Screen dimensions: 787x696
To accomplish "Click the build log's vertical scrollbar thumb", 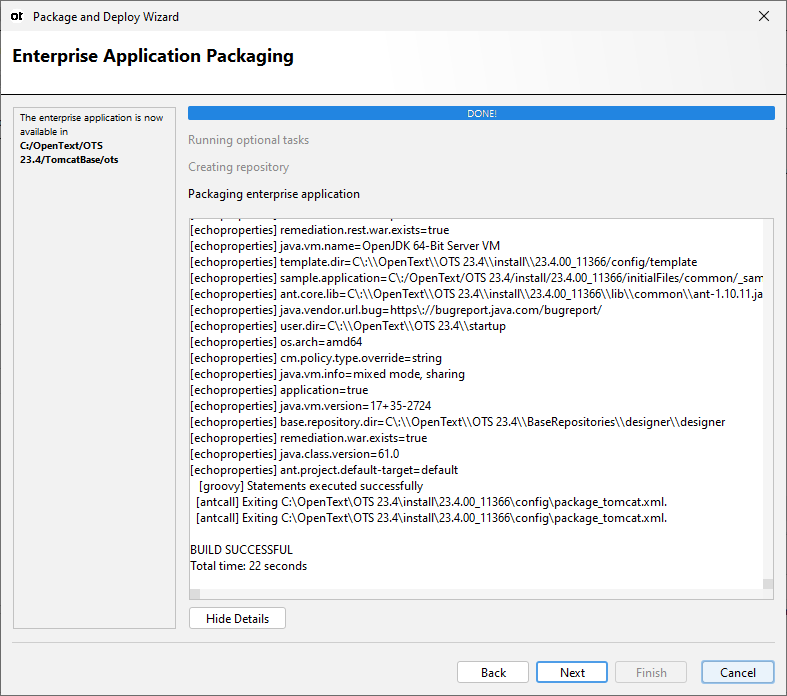I will pyautogui.click(x=768, y=584).
